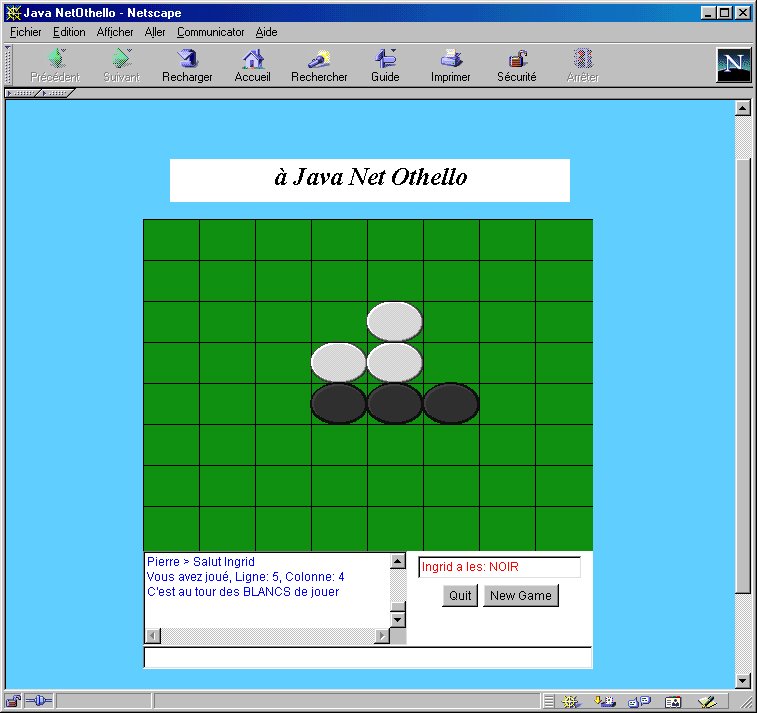Click the Précédent back arrow icon
This screenshot has height=713, width=757.
[x=55, y=59]
